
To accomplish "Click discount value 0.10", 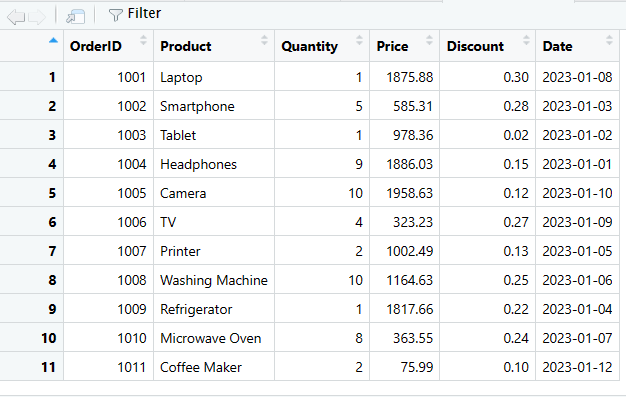I will click(516, 367).
